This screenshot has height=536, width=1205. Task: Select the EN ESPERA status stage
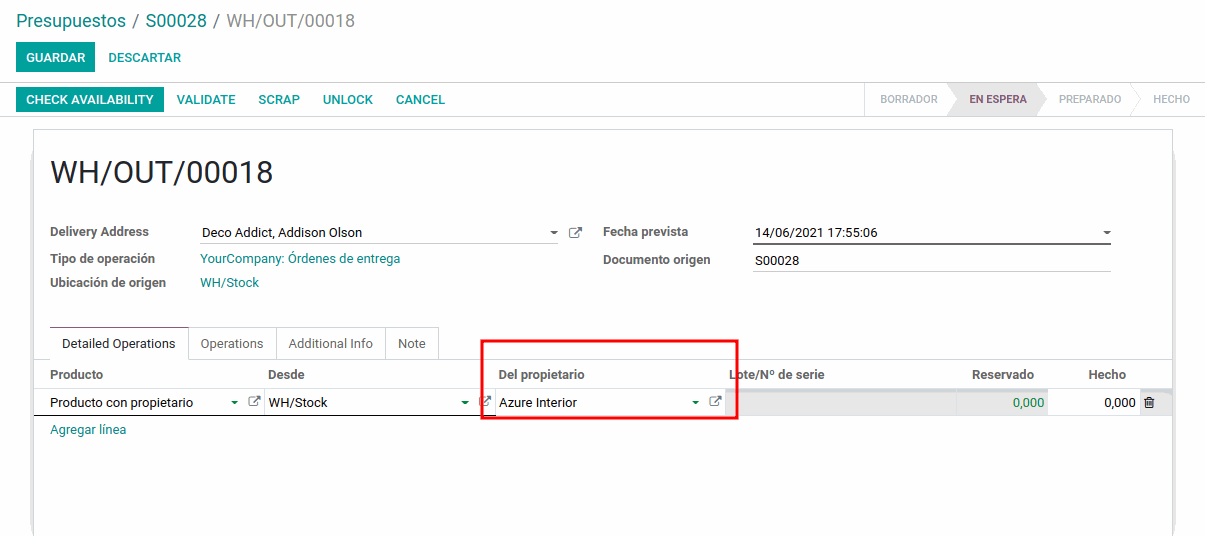pos(997,99)
